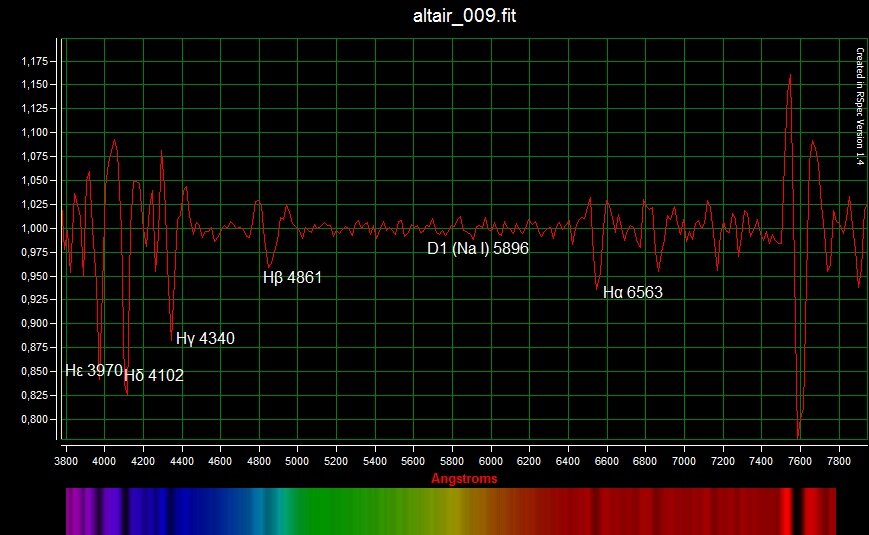Select the Hα 6563 line label
This screenshot has height=535, width=869.
[632, 292]
